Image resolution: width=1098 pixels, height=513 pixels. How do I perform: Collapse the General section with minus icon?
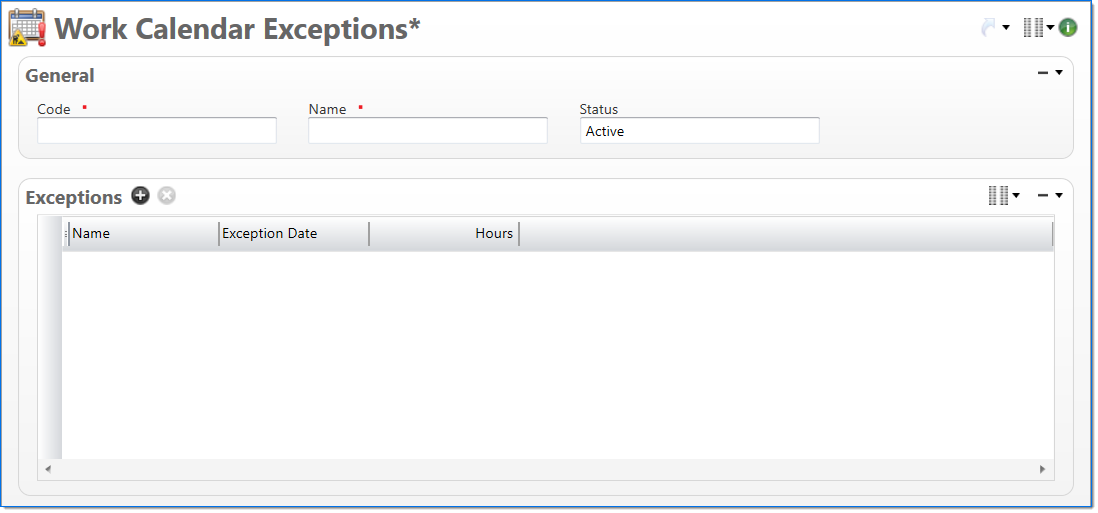pos(1043,73)
